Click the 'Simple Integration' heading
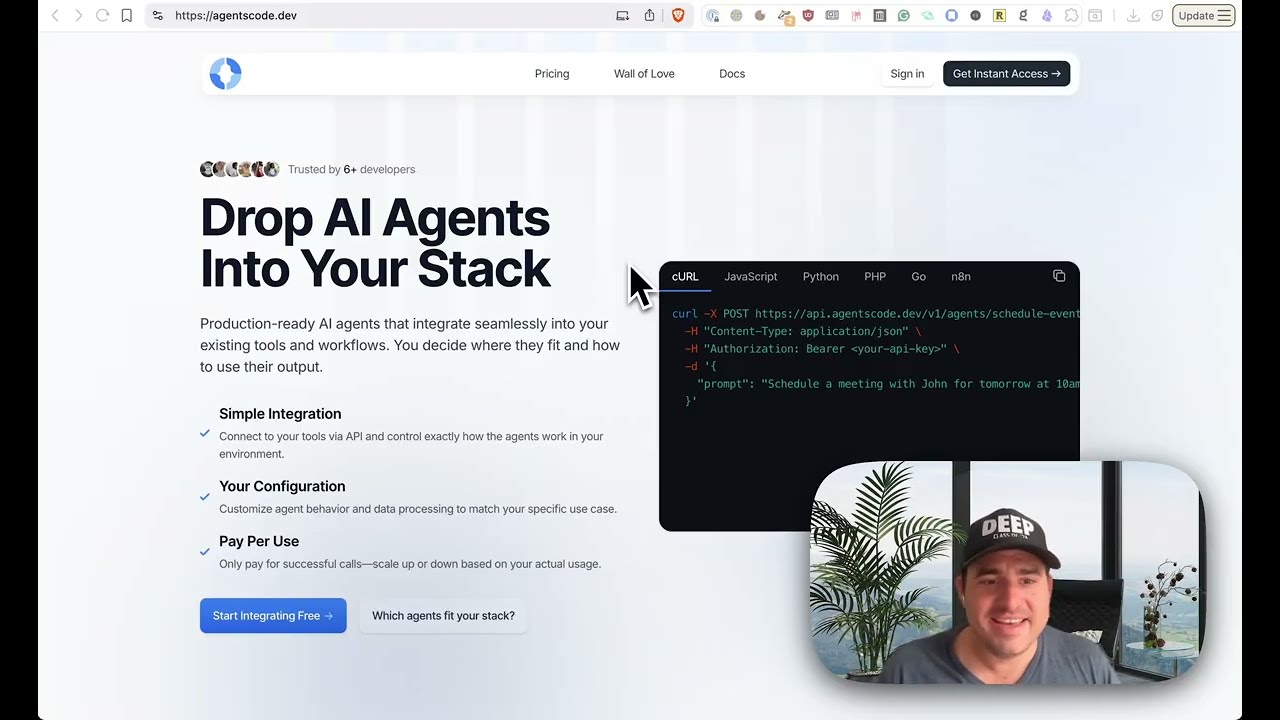The height and width of the screenshot is (720, 1280). click(x=280, y=414)
